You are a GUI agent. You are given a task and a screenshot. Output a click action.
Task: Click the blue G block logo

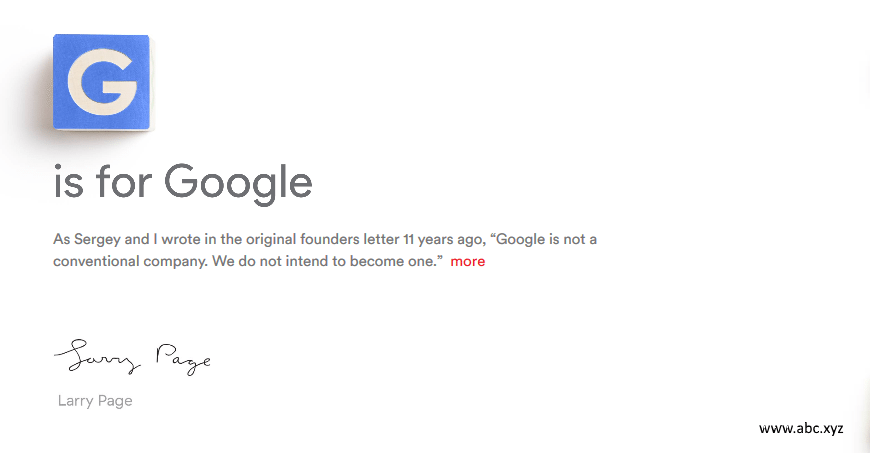[x=101, y=82]
